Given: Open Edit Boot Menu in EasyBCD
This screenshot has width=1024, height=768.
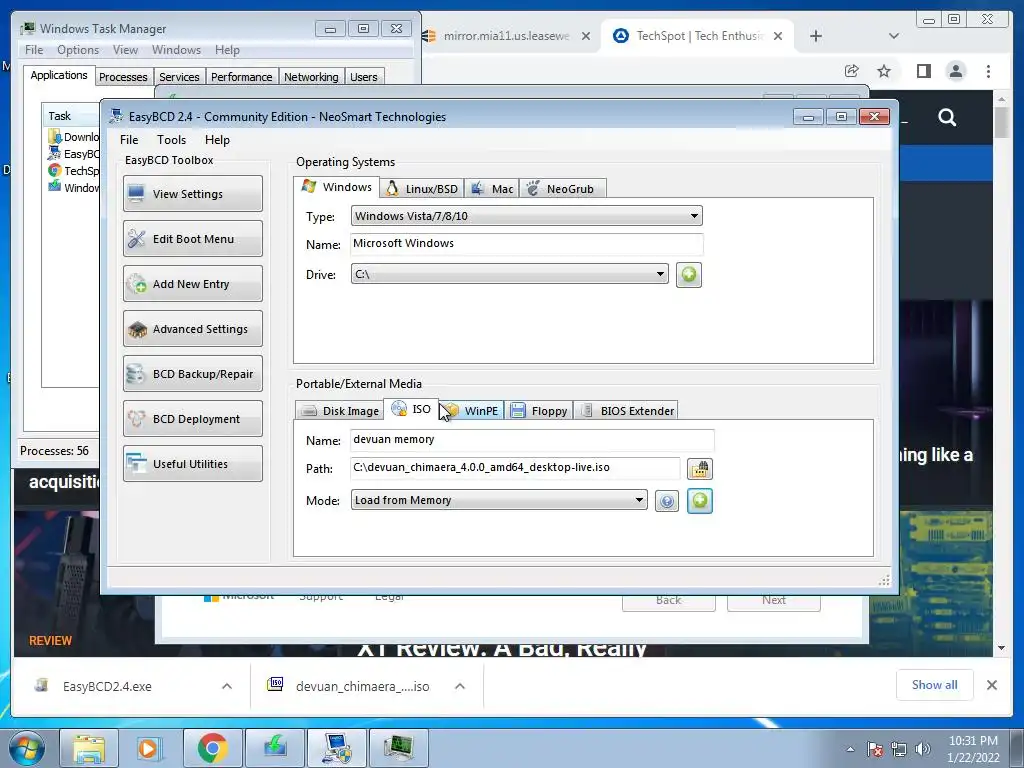Looking at the screenshot, I should point(193,238).
